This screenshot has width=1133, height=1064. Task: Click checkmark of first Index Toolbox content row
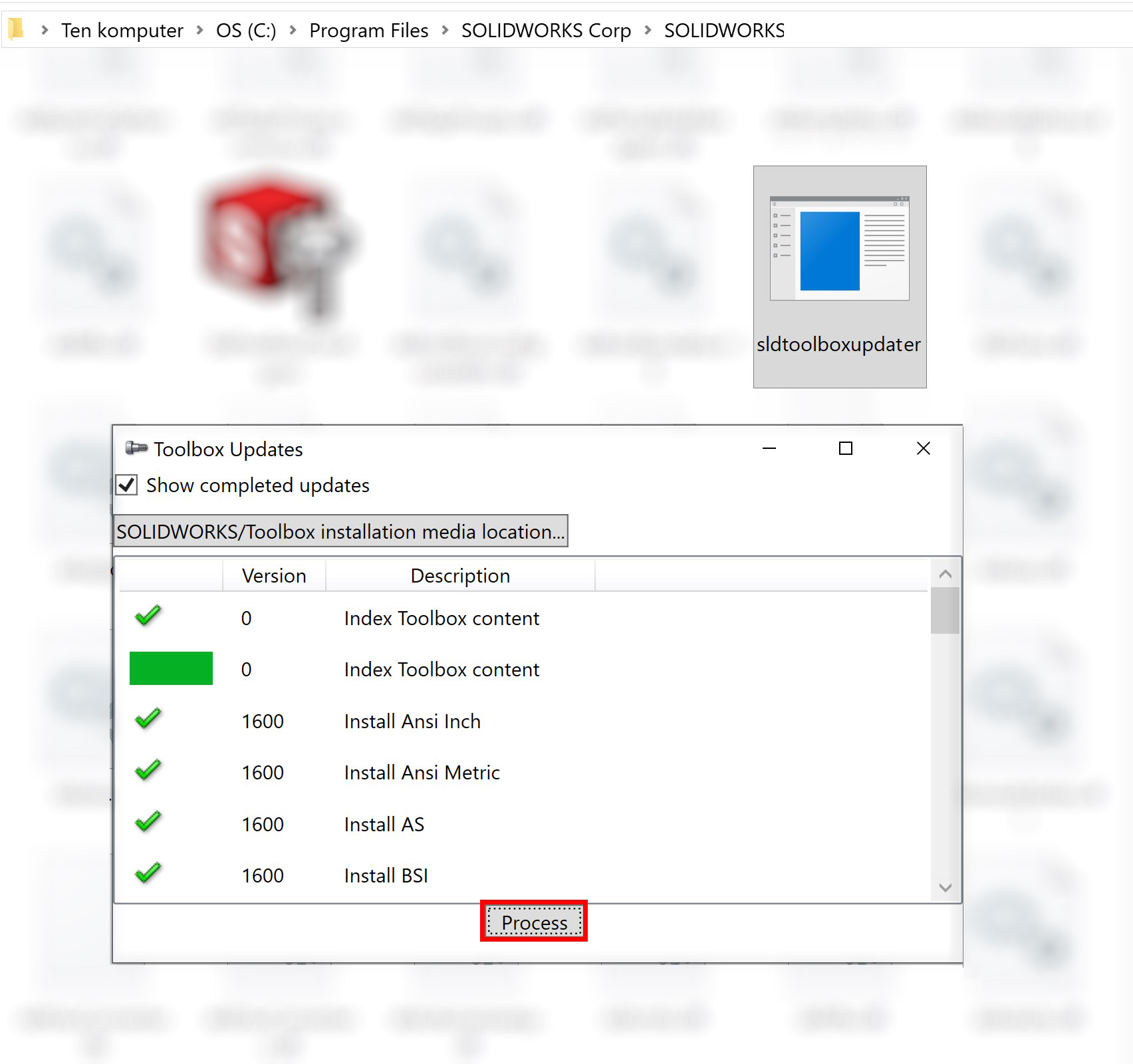148,616
